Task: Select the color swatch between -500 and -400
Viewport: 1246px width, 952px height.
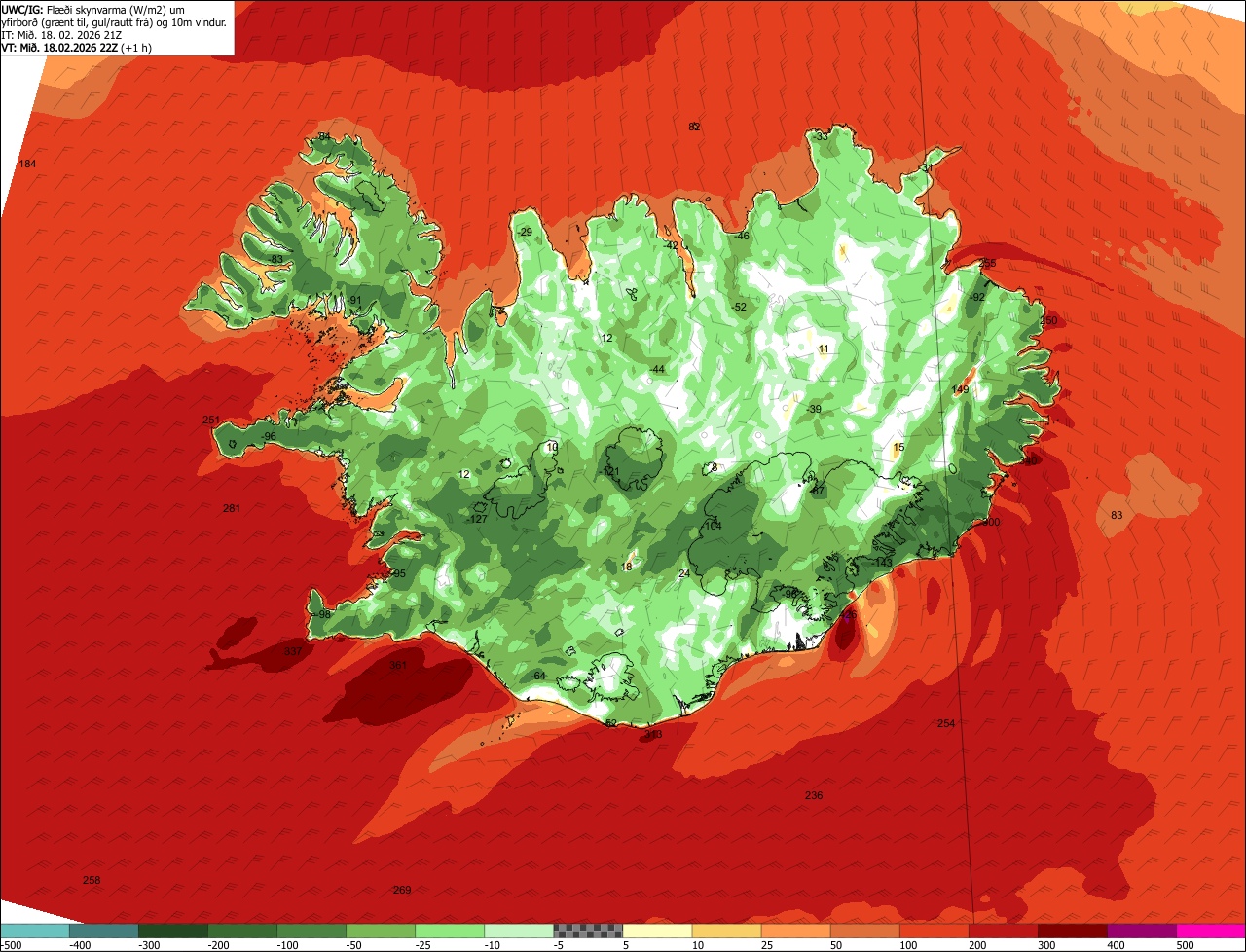Action: coord(35,931)
